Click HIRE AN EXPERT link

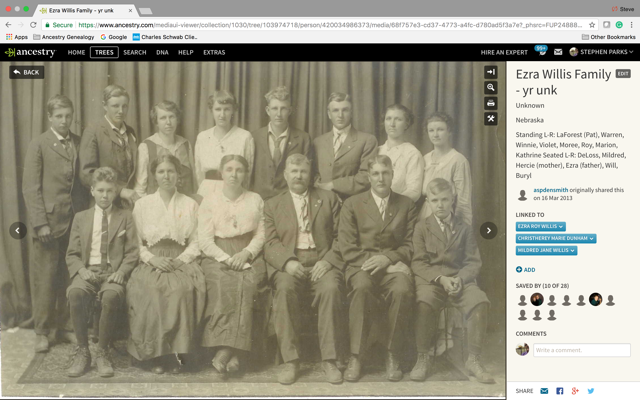point(504,52)
